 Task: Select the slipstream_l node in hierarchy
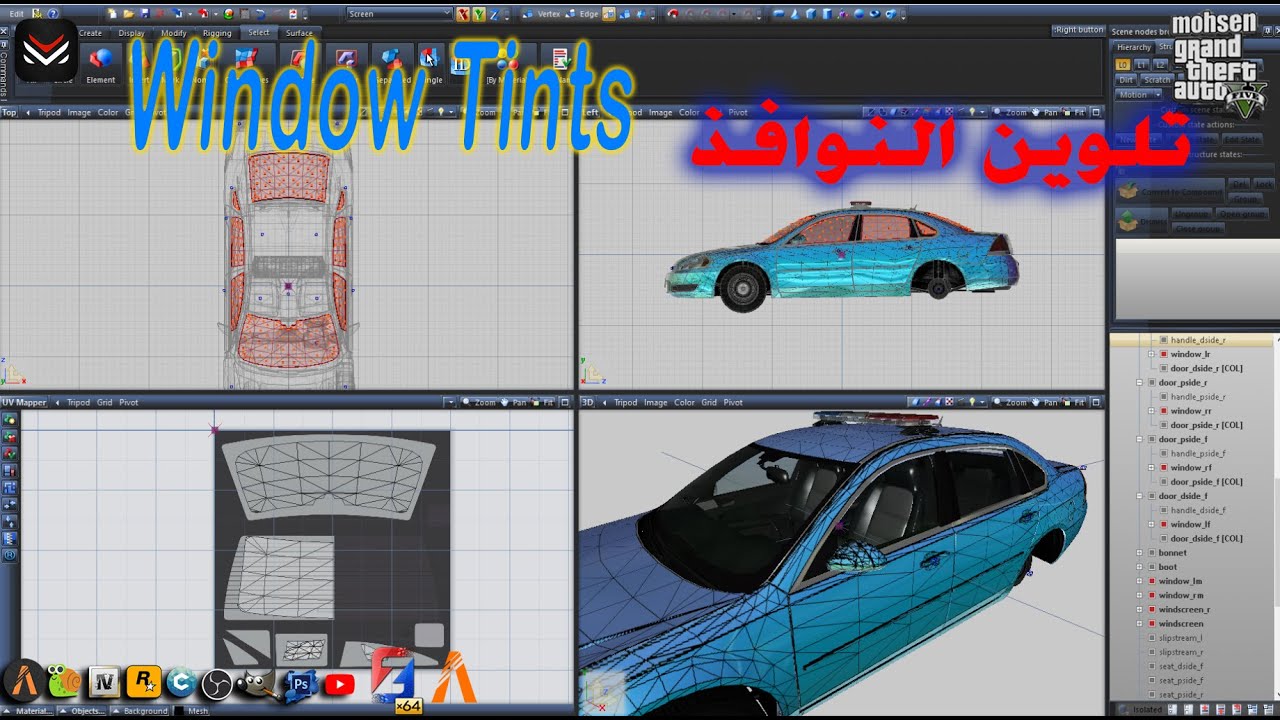click(x=1180, y=637)
